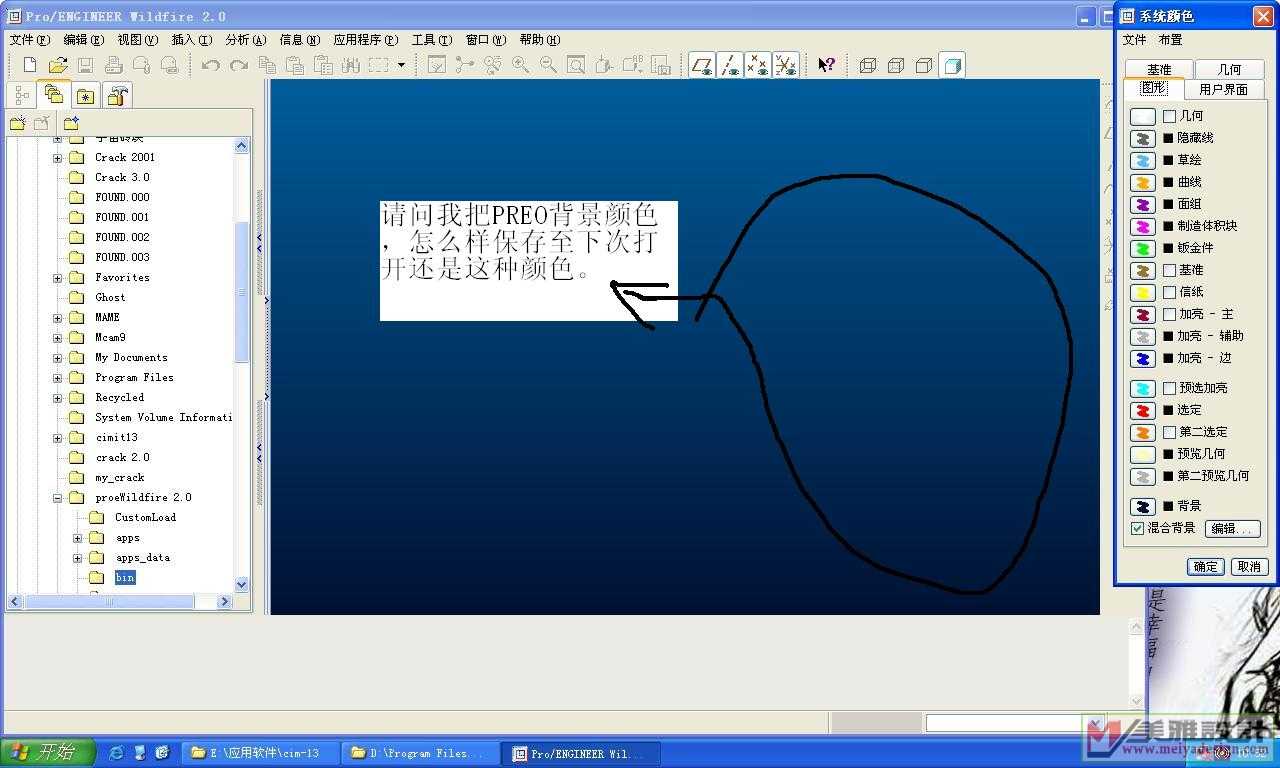Toggle the 背景 checkbox
The image size is (1280, 768).
(x=1168, y=506)
